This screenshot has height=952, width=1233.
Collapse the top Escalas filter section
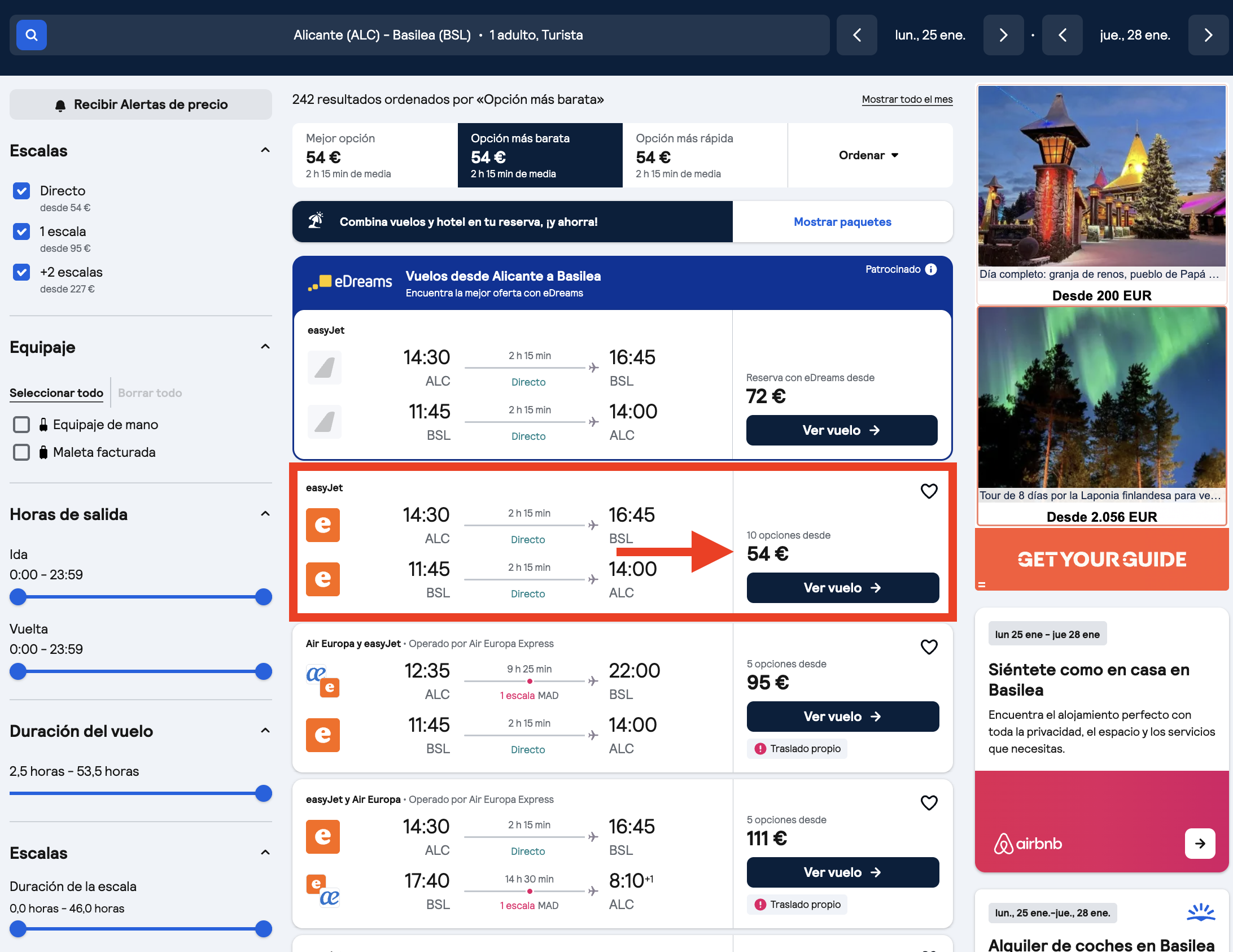point(265,150)
